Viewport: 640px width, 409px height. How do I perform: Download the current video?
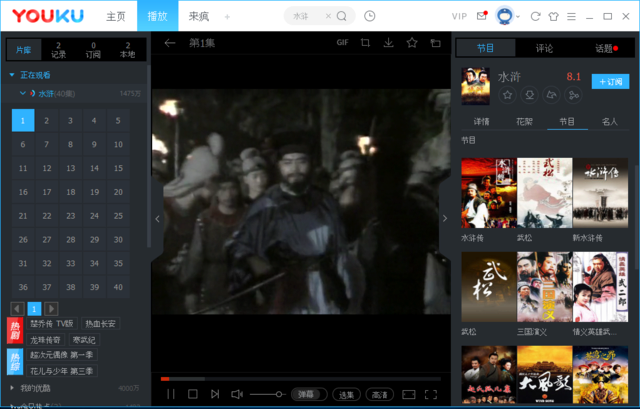[389, 42]
